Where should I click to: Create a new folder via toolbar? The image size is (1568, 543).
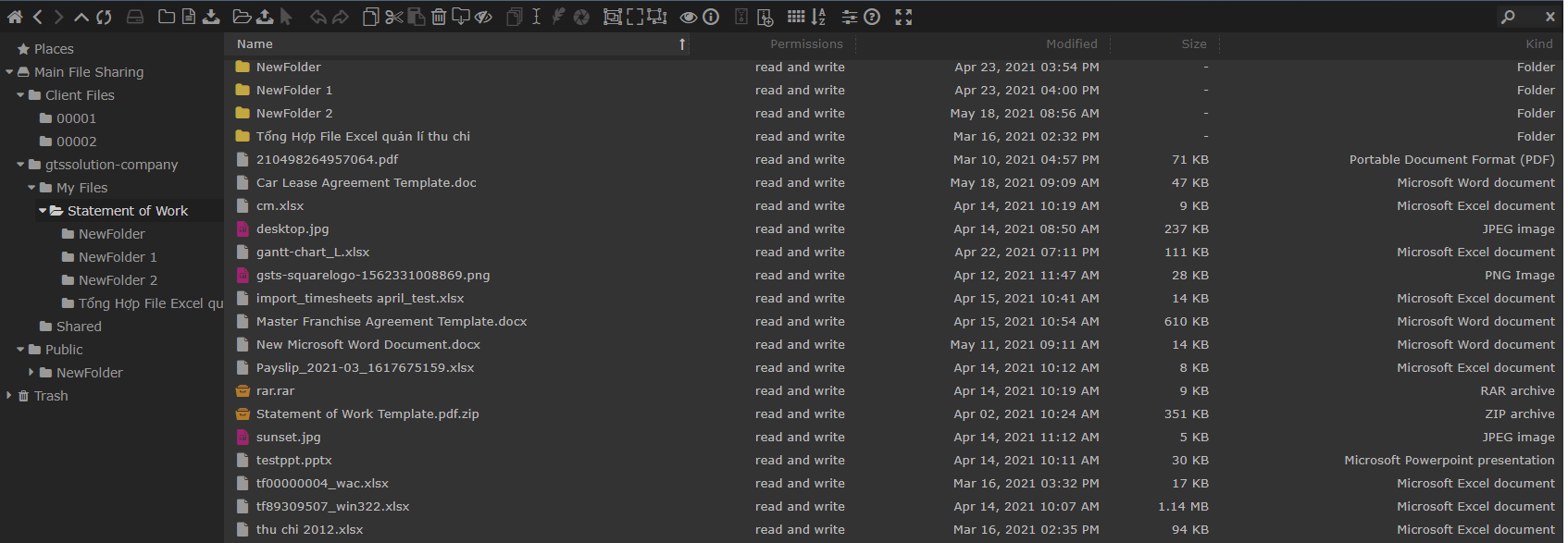[167, 17]
